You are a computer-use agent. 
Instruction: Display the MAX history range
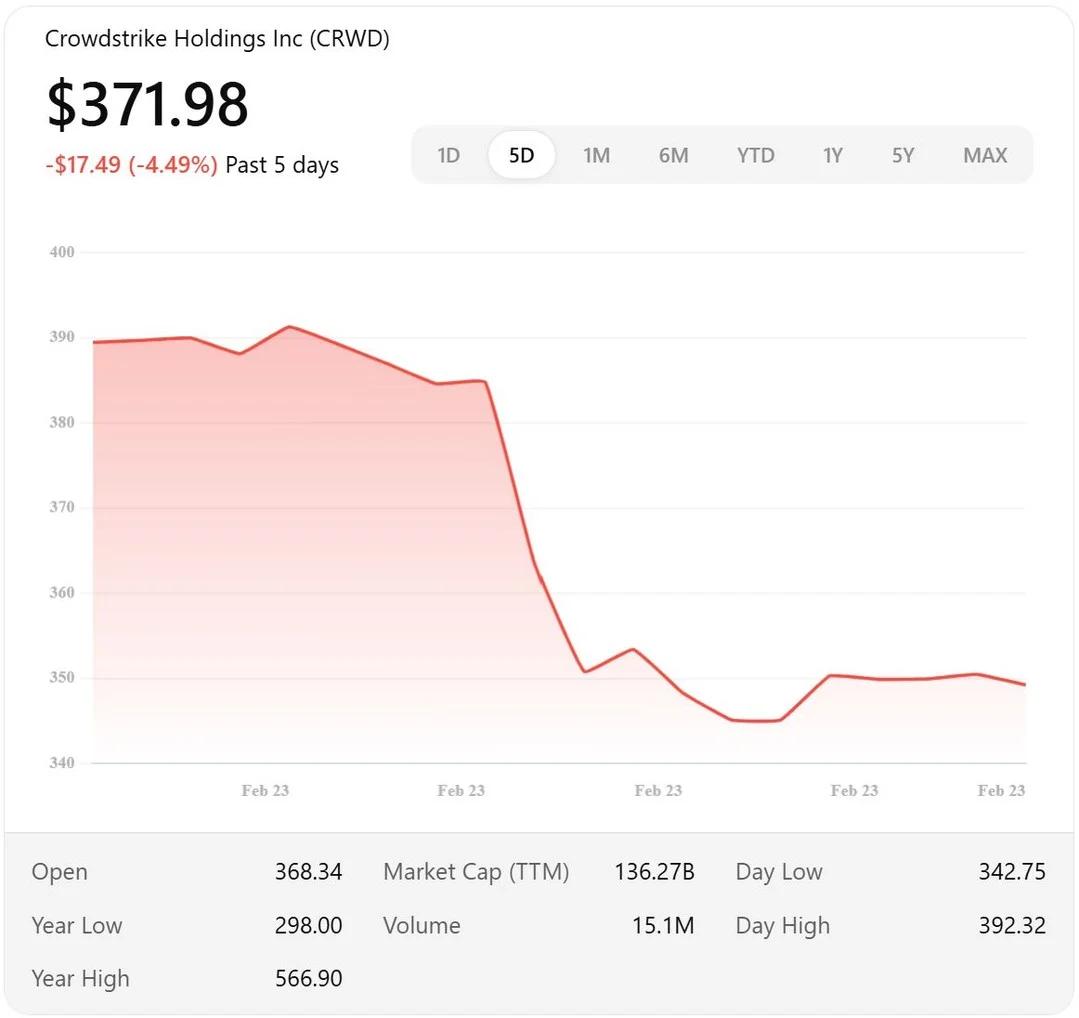tap(985, 155)
